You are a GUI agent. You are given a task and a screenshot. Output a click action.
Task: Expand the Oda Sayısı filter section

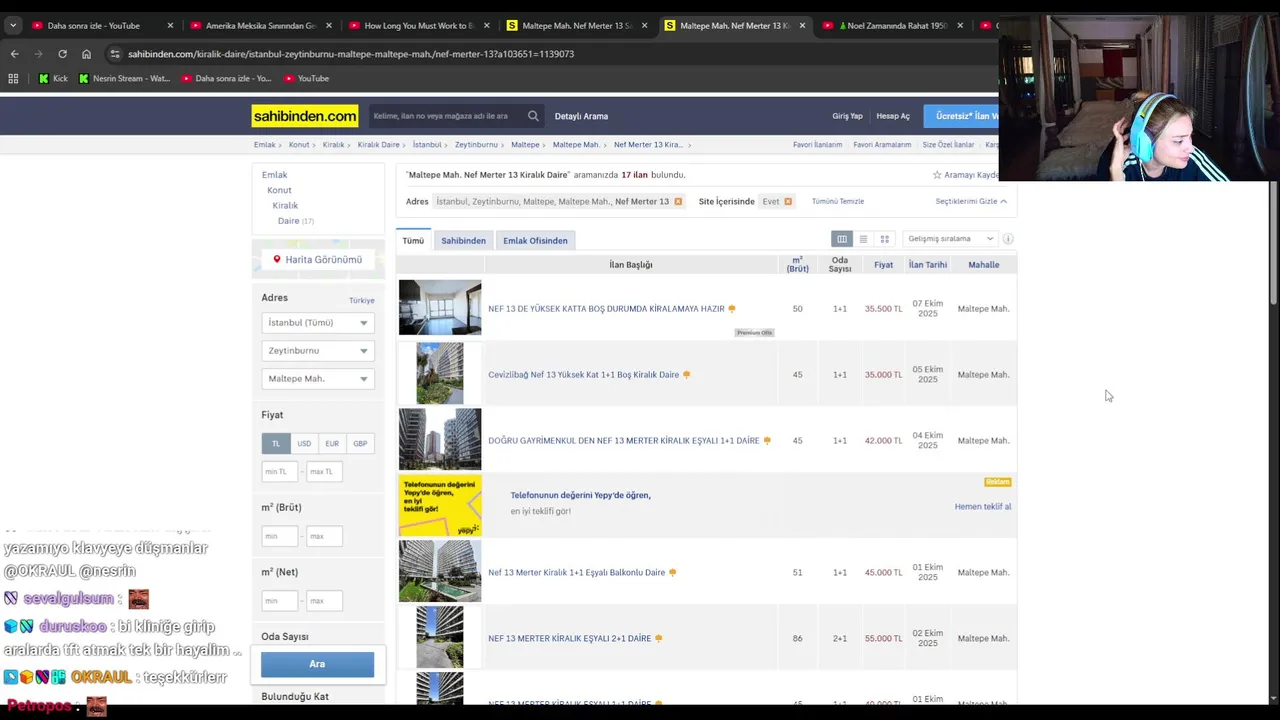285,637
